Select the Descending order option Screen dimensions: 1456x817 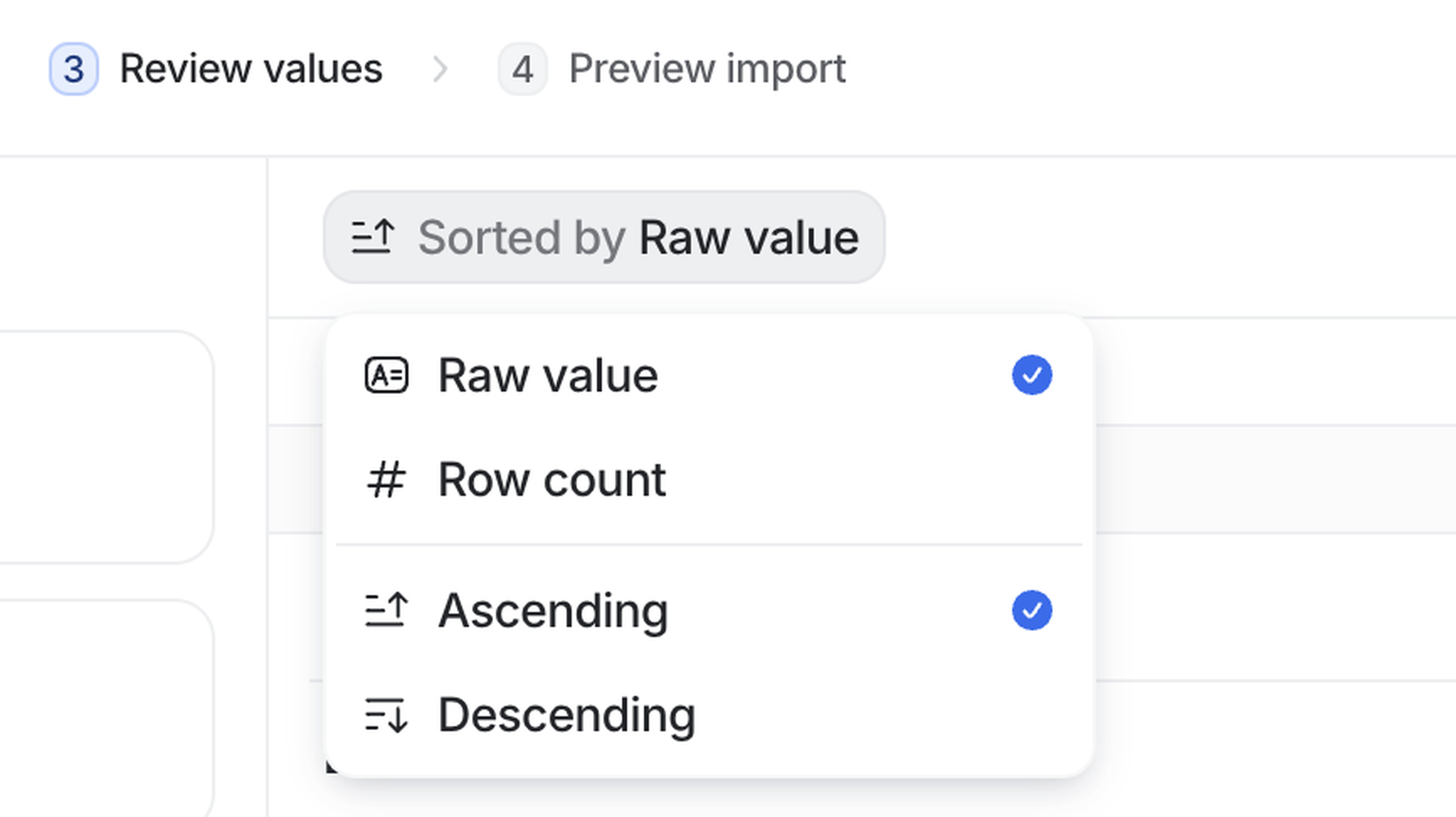[566, 715]
